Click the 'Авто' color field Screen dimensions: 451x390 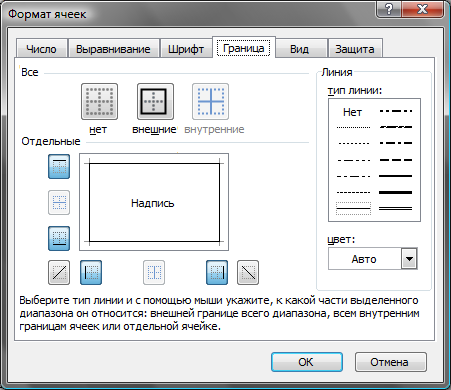364,259
